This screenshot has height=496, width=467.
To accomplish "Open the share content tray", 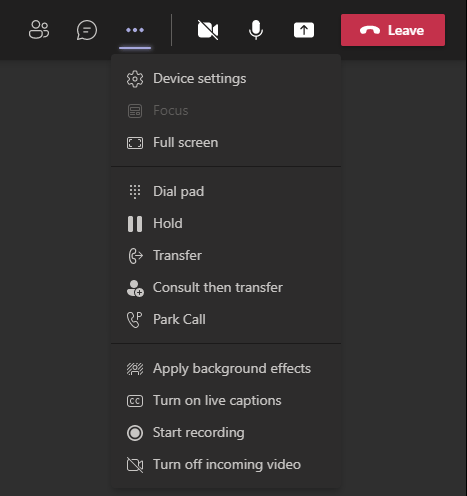I will click(304, 30).
